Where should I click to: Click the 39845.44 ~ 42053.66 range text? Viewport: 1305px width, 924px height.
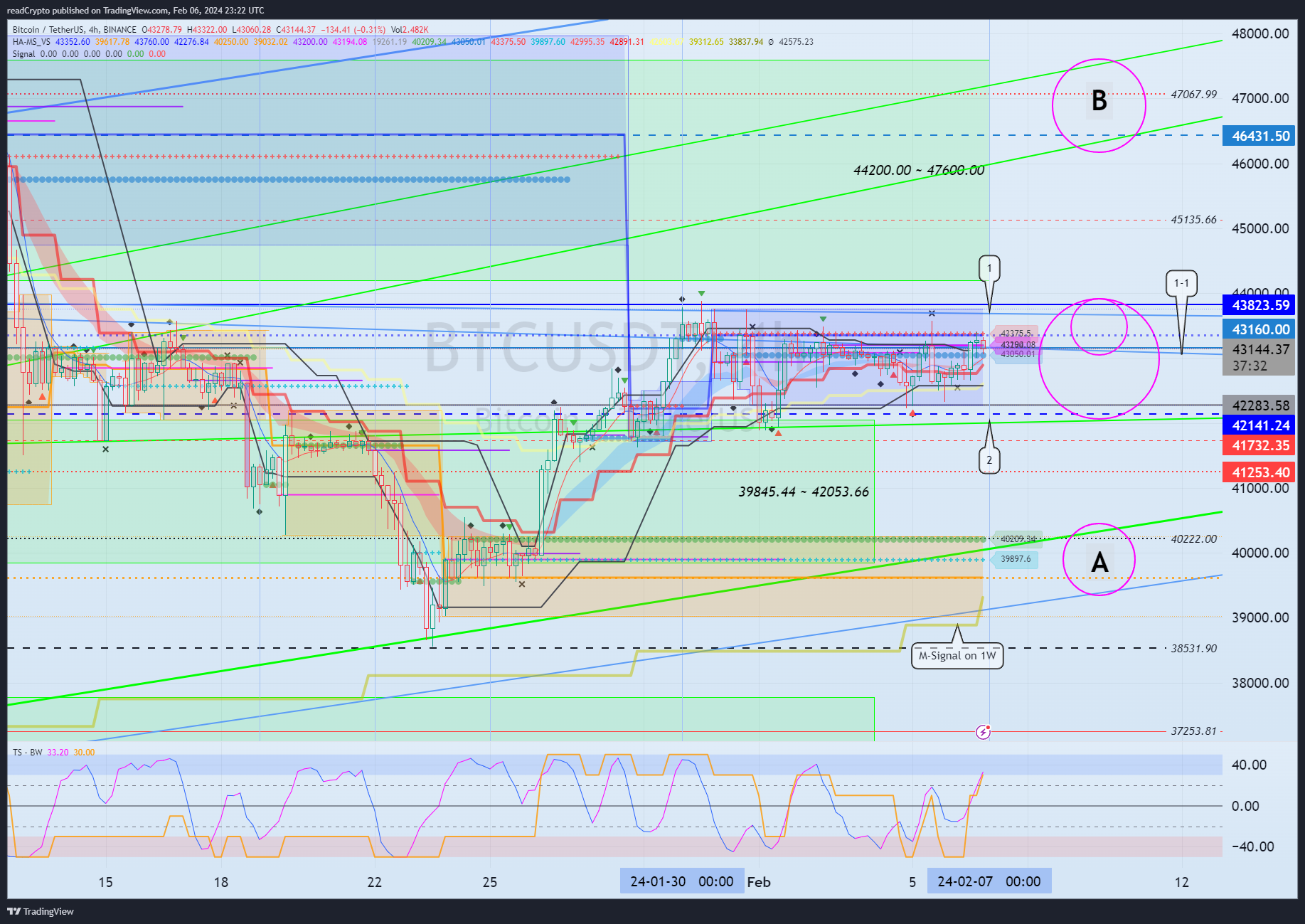point(804,492)
